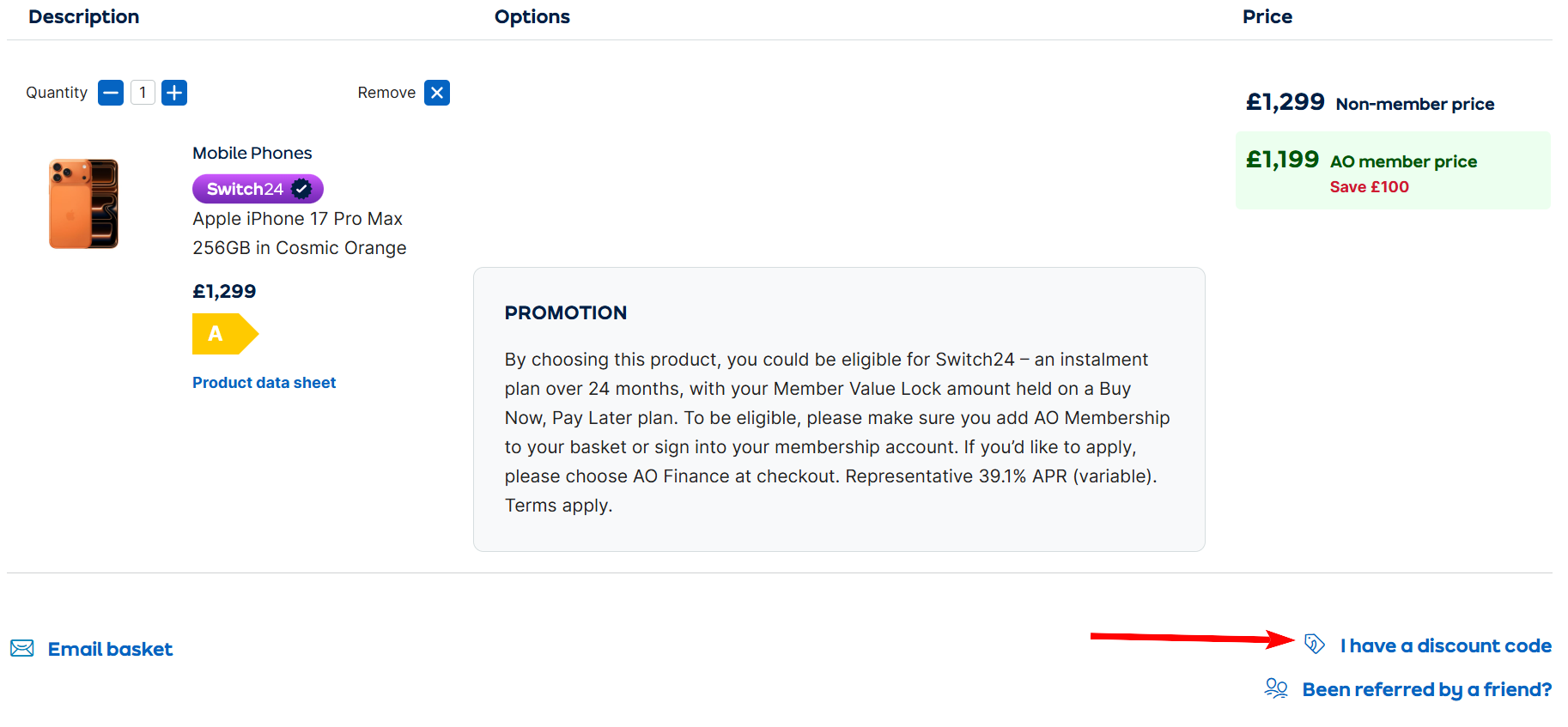Click the £1,299 Non-member price
This screenshot has width=1568, height=727.
click(x=1285, y=102)
